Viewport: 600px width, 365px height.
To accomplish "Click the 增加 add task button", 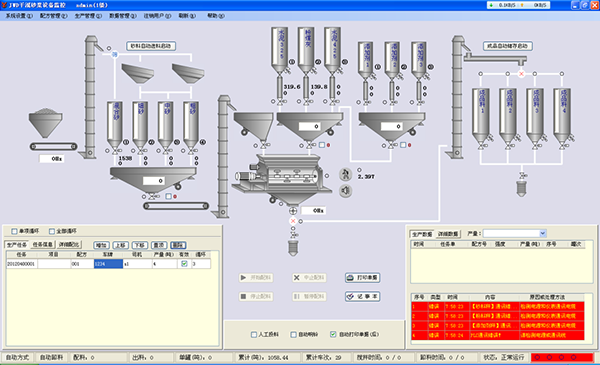I will [101, 245].
